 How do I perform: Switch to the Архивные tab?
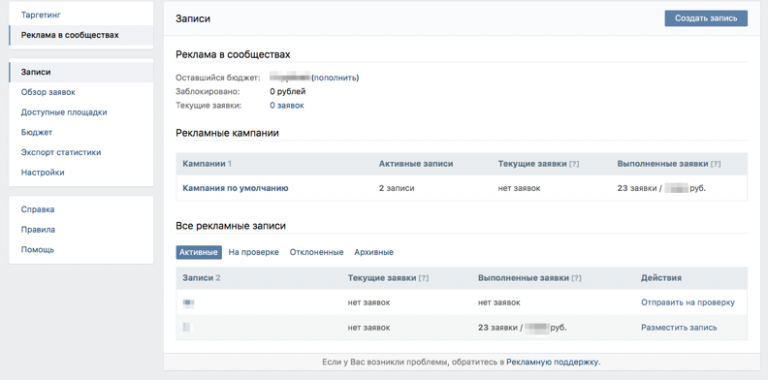tap(374, 252)
